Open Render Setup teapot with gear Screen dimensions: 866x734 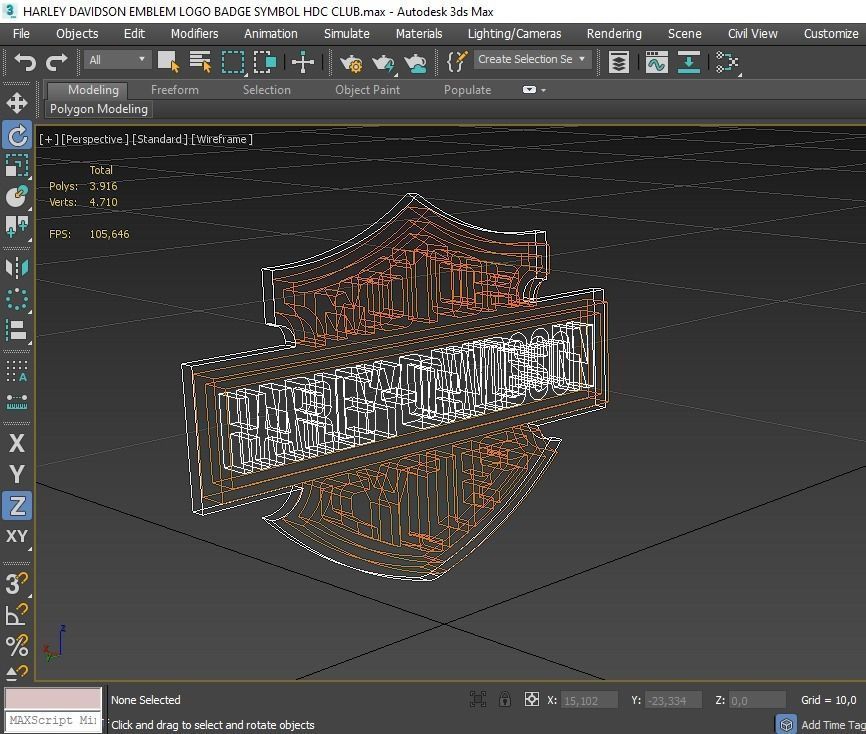(x=351, y=62)
